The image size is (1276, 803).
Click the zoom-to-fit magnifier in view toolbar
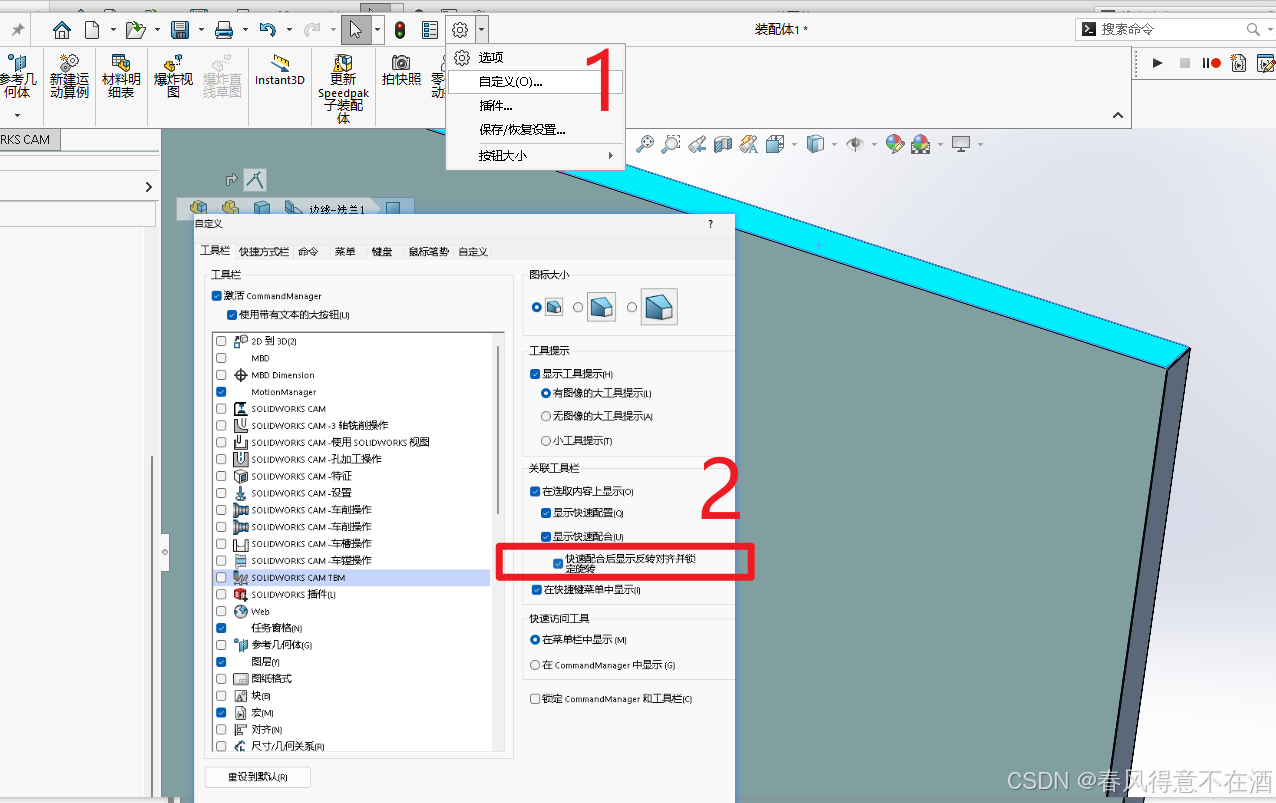pos(645,145)
